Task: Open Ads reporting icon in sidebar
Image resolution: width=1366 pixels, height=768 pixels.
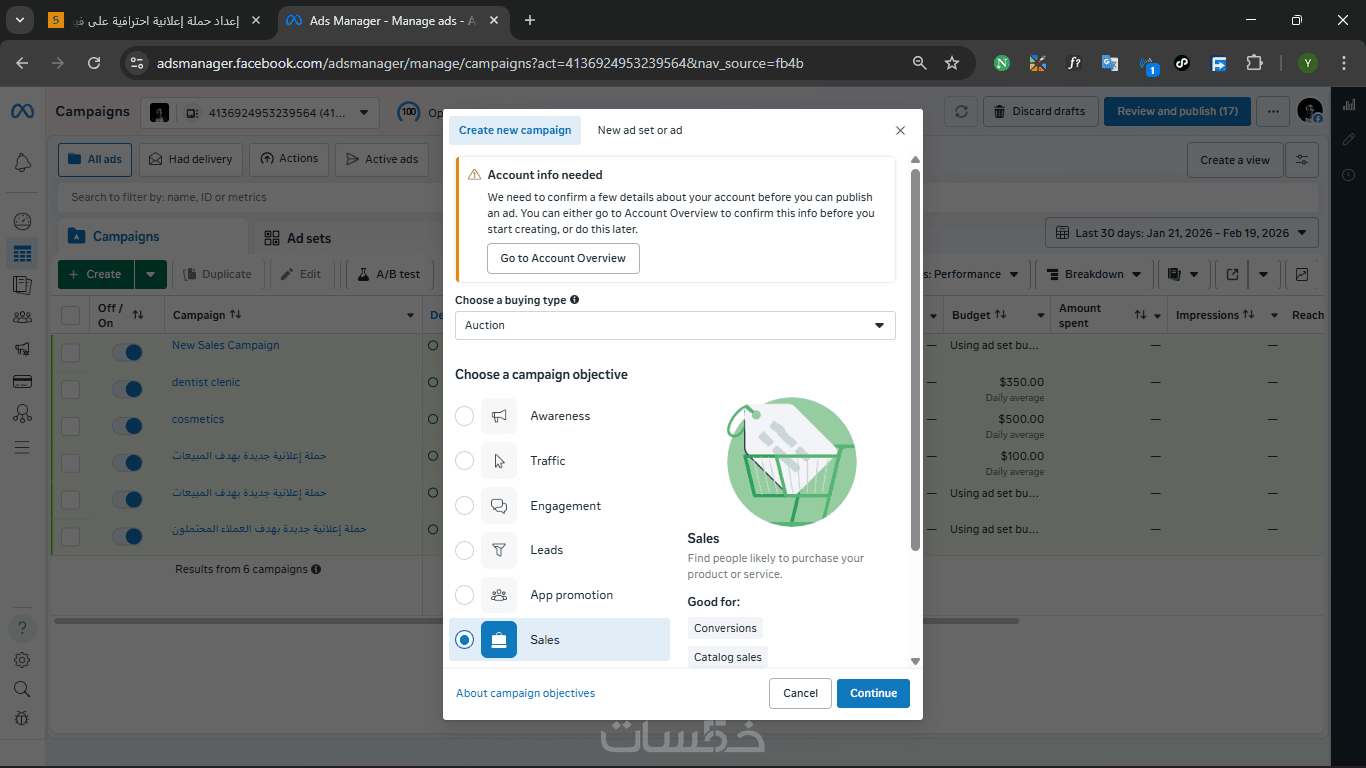Action: tap(22, 285)
